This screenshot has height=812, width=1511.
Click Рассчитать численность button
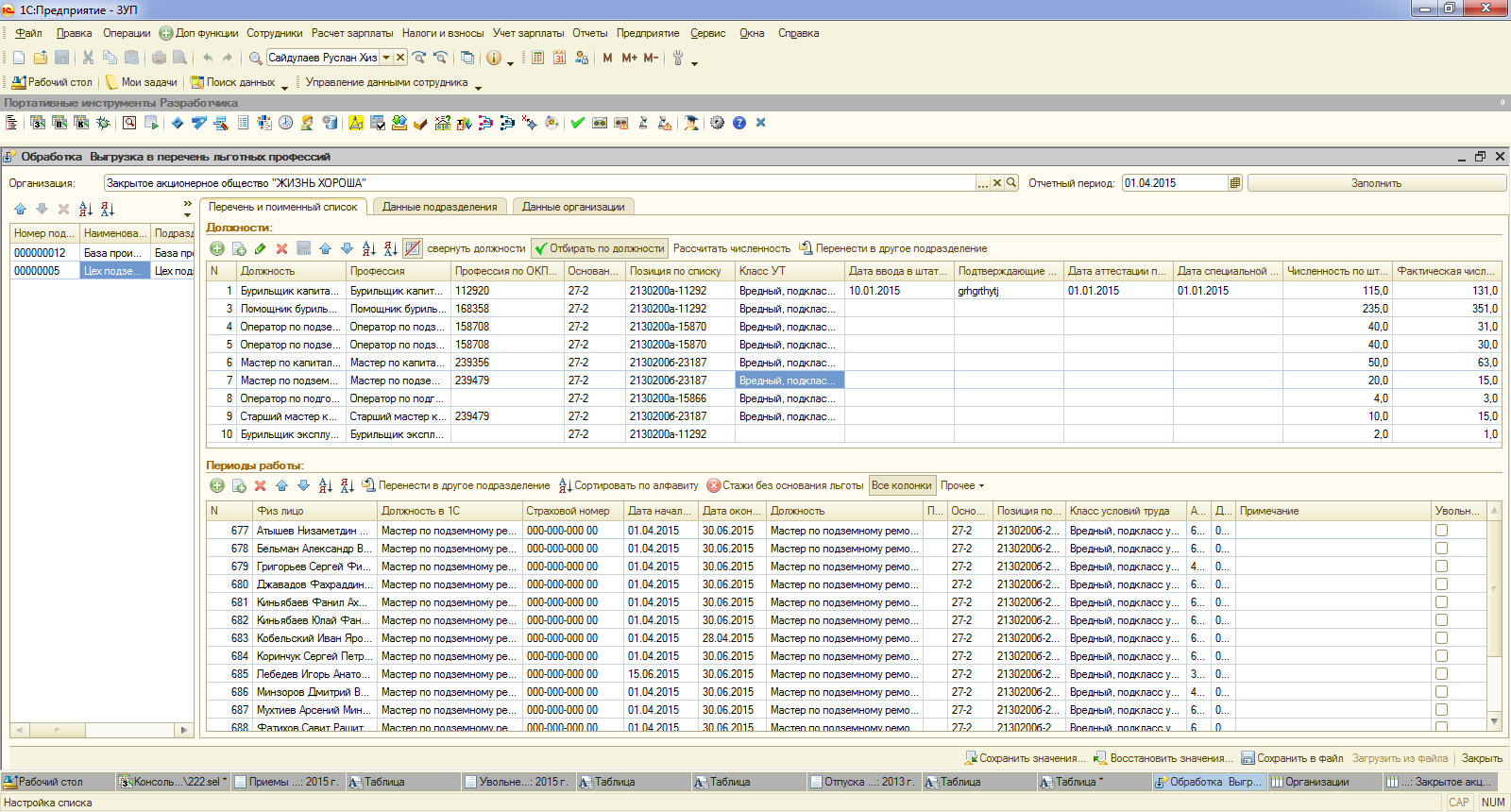[732, 248]
